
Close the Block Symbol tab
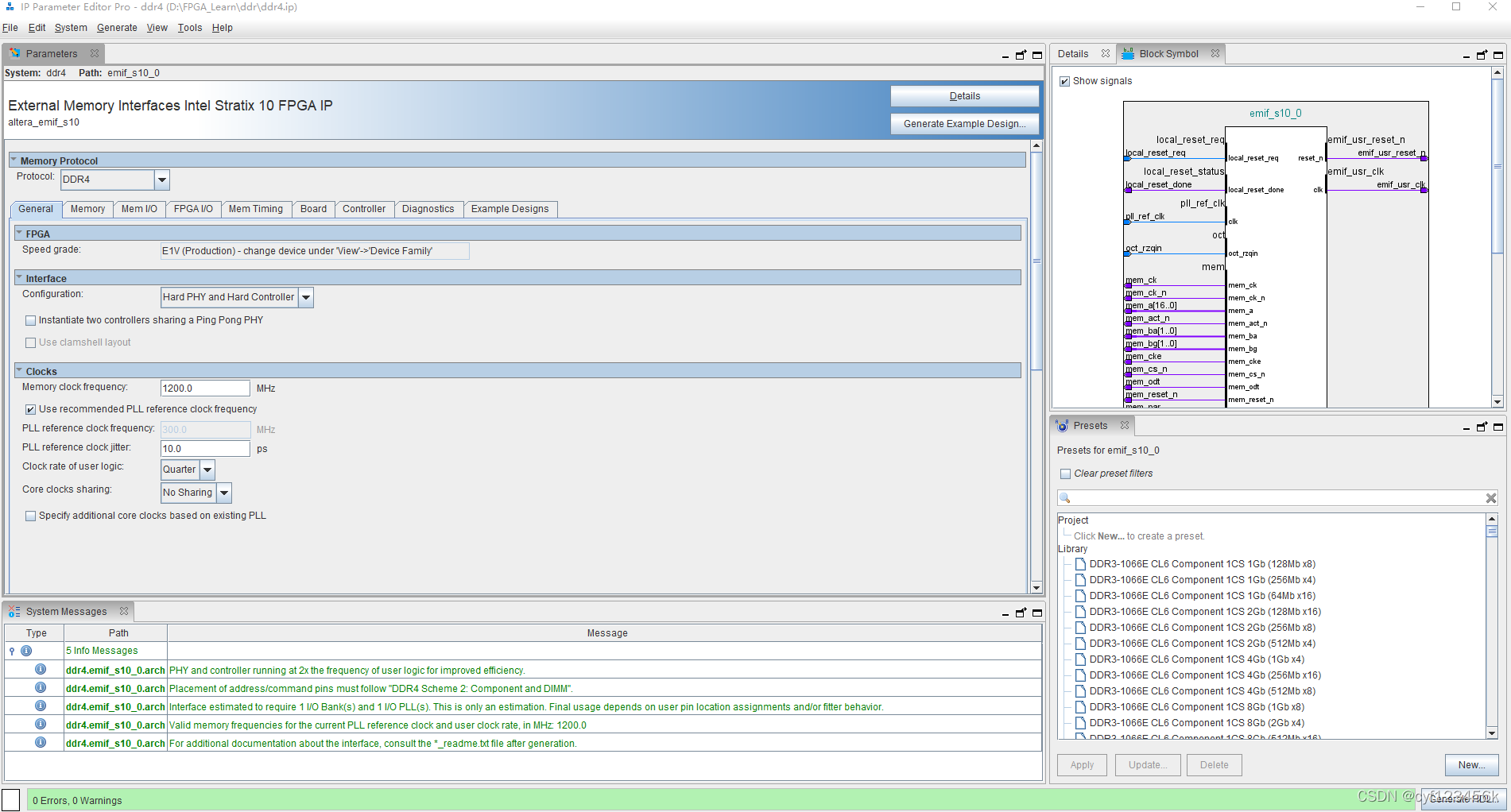[1215, 53]
